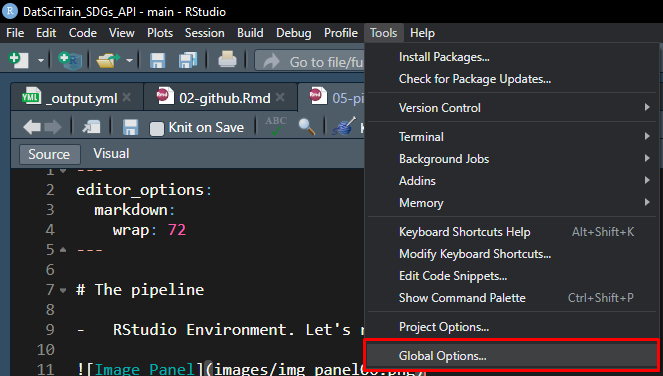Screen dimensions: 663x376
Task: Go forward to next source location
Action: pyautogui.click(x=53, y=127)
